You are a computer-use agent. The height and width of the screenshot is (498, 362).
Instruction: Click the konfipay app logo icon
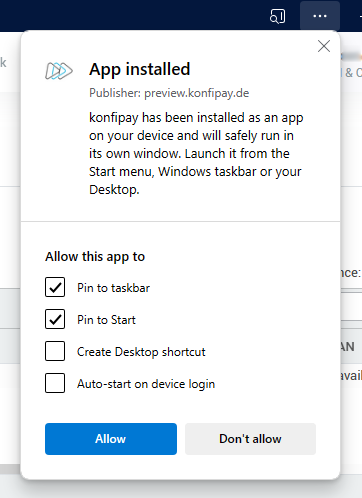tap(59, 71)
